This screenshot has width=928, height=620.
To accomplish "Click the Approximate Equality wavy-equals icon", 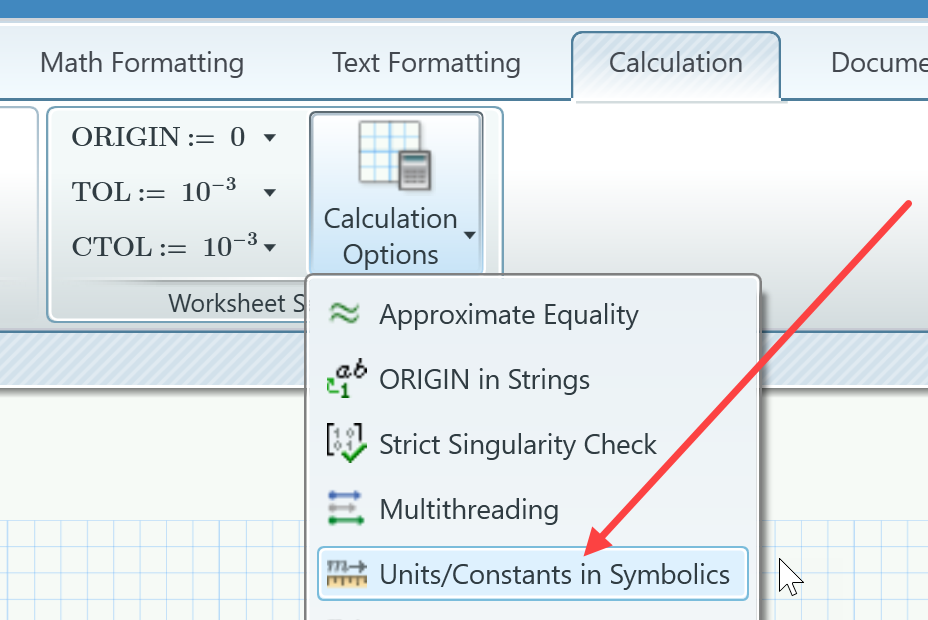I will (x=344, y=314).
